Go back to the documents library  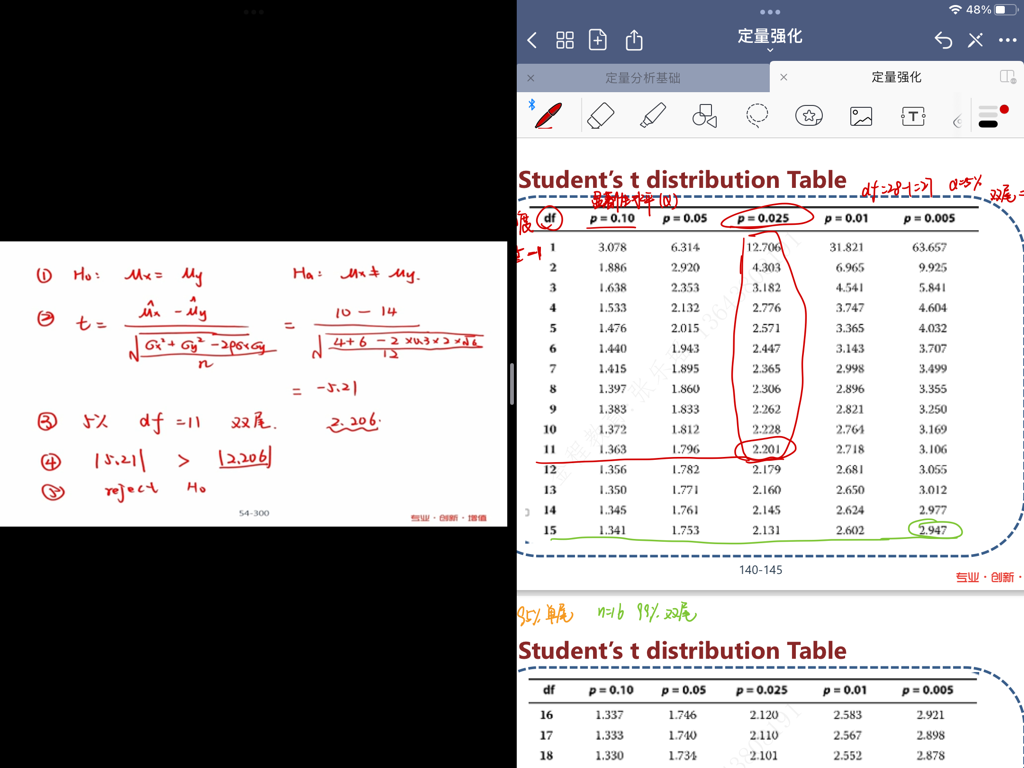pyautogui.click(x=532, y=40)
